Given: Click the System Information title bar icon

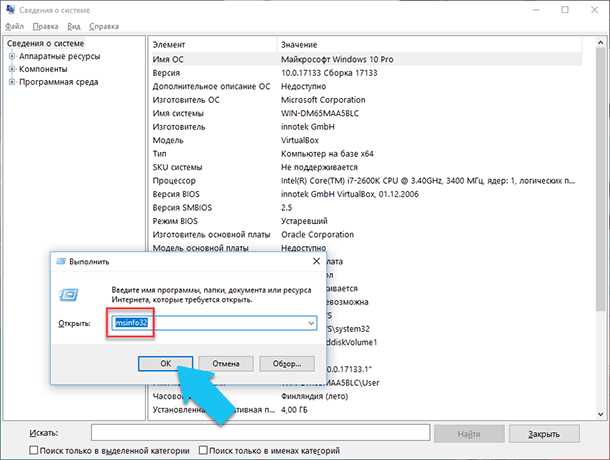Looking at the screenshot, I should [x=11, y=9].
